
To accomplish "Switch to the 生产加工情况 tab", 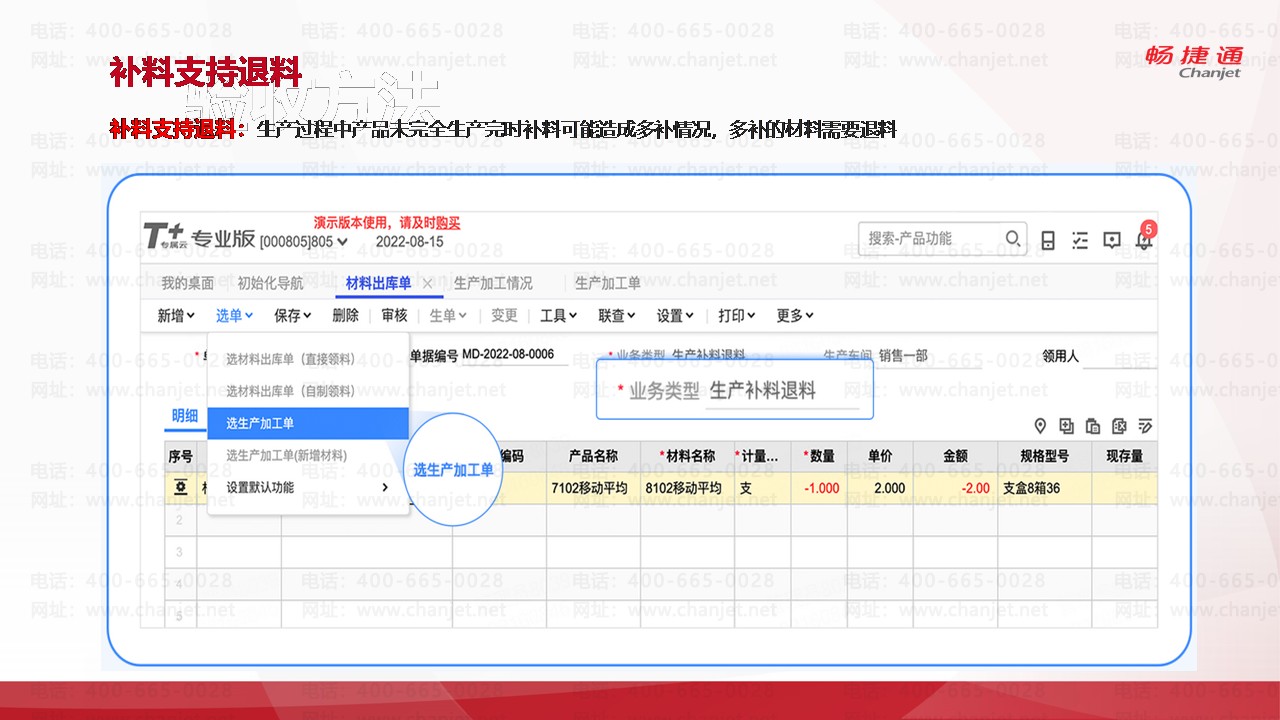I will click(x=493, y=284).
